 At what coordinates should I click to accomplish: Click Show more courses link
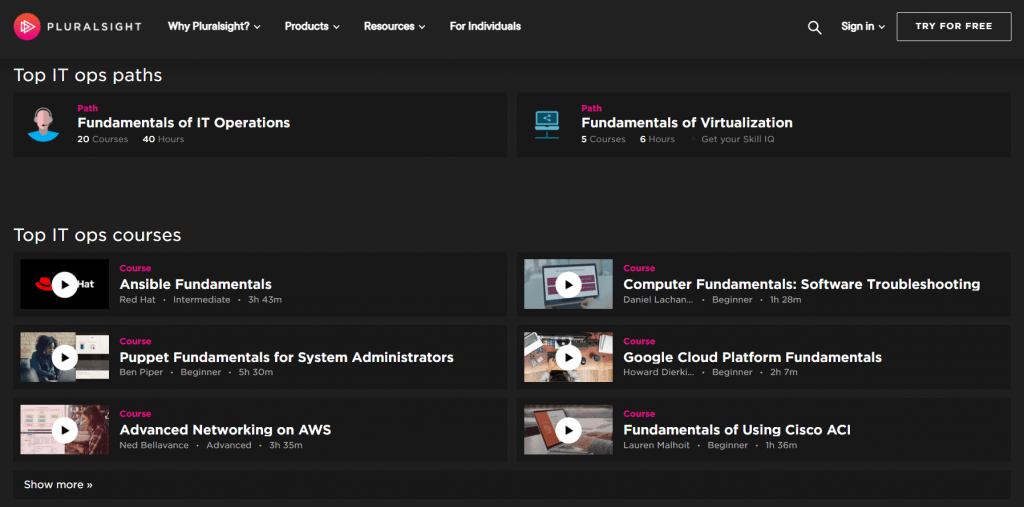coord(58,484)
